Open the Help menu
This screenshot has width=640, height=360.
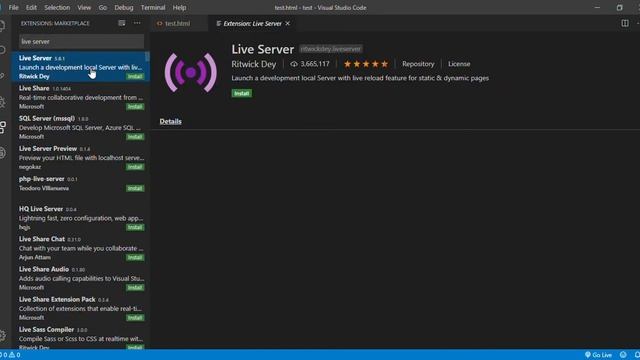pyautogui.click(x=179, y=7)
